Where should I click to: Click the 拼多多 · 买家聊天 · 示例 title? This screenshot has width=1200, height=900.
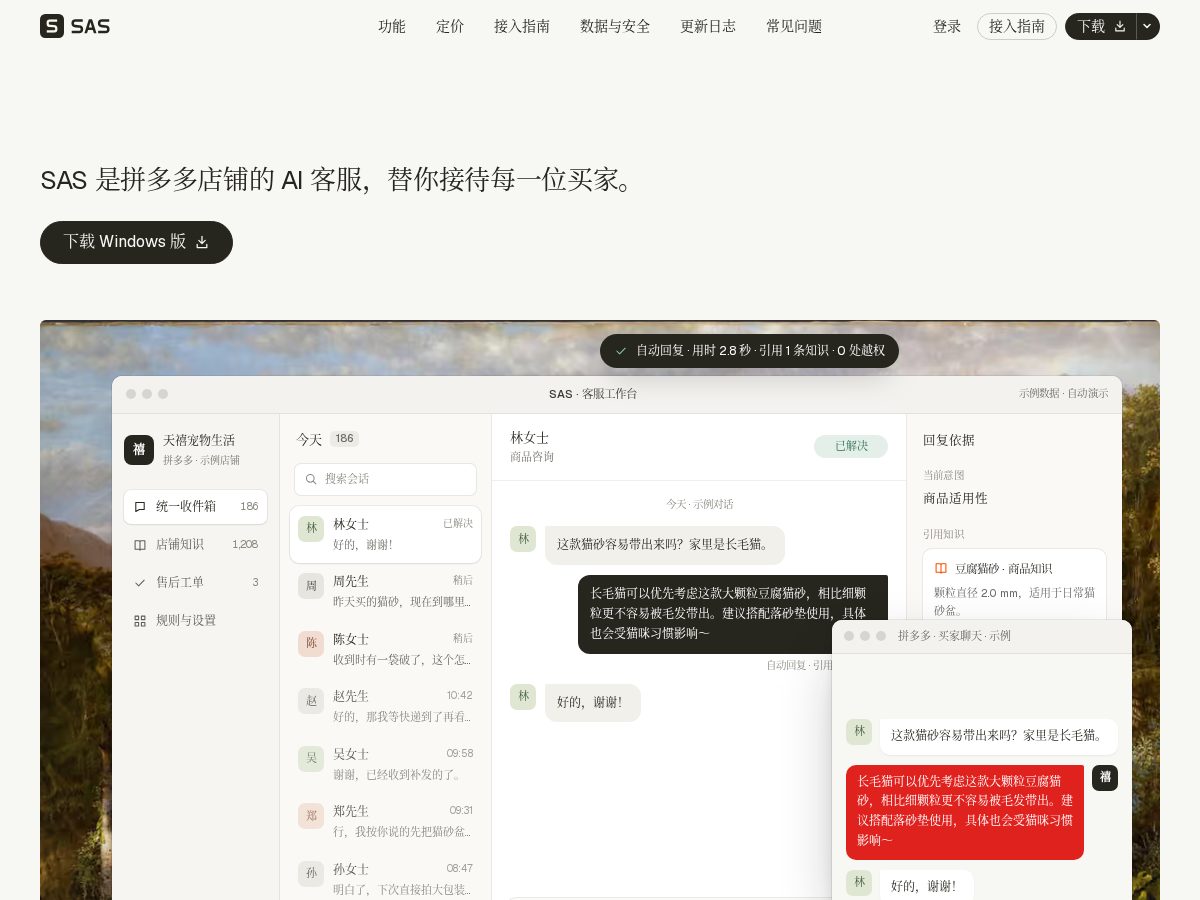pos(954,636)
